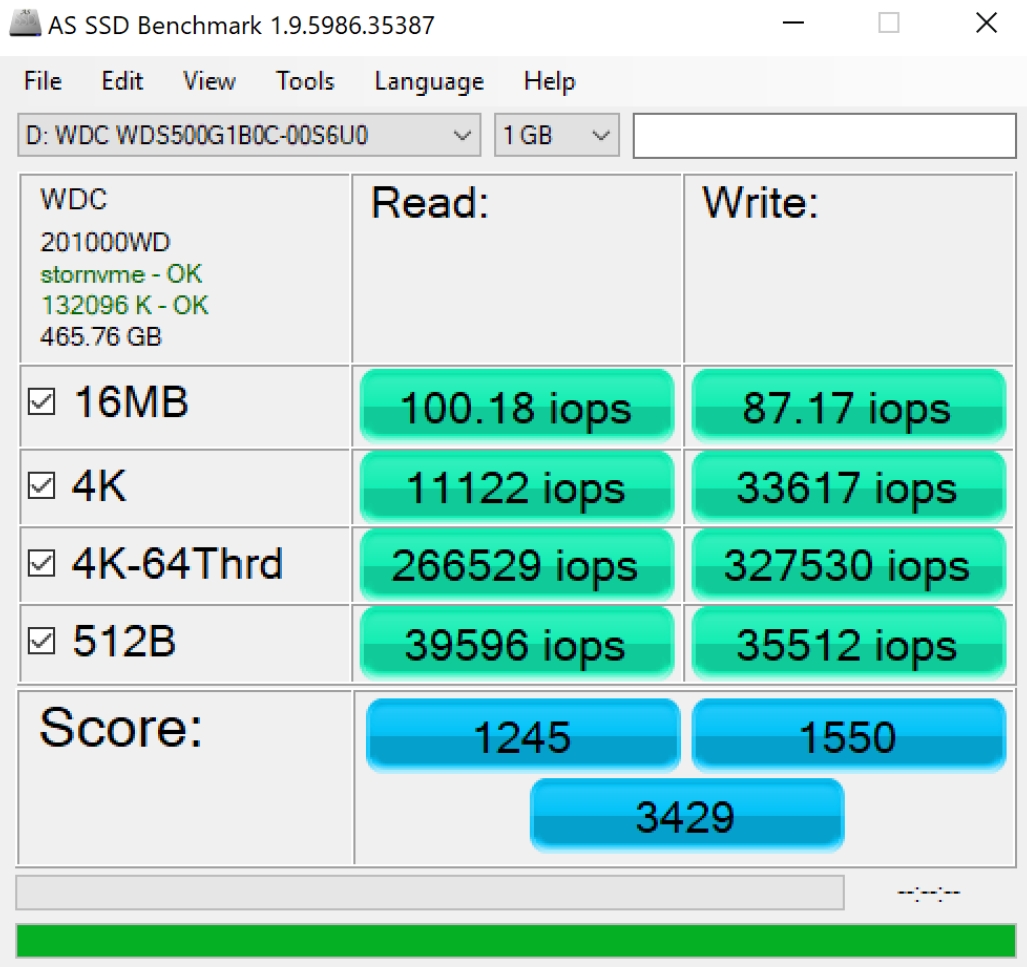Minimize the AS SSD Benchmark window
This screenshot has height=967, width=1027.
[793, 24]
